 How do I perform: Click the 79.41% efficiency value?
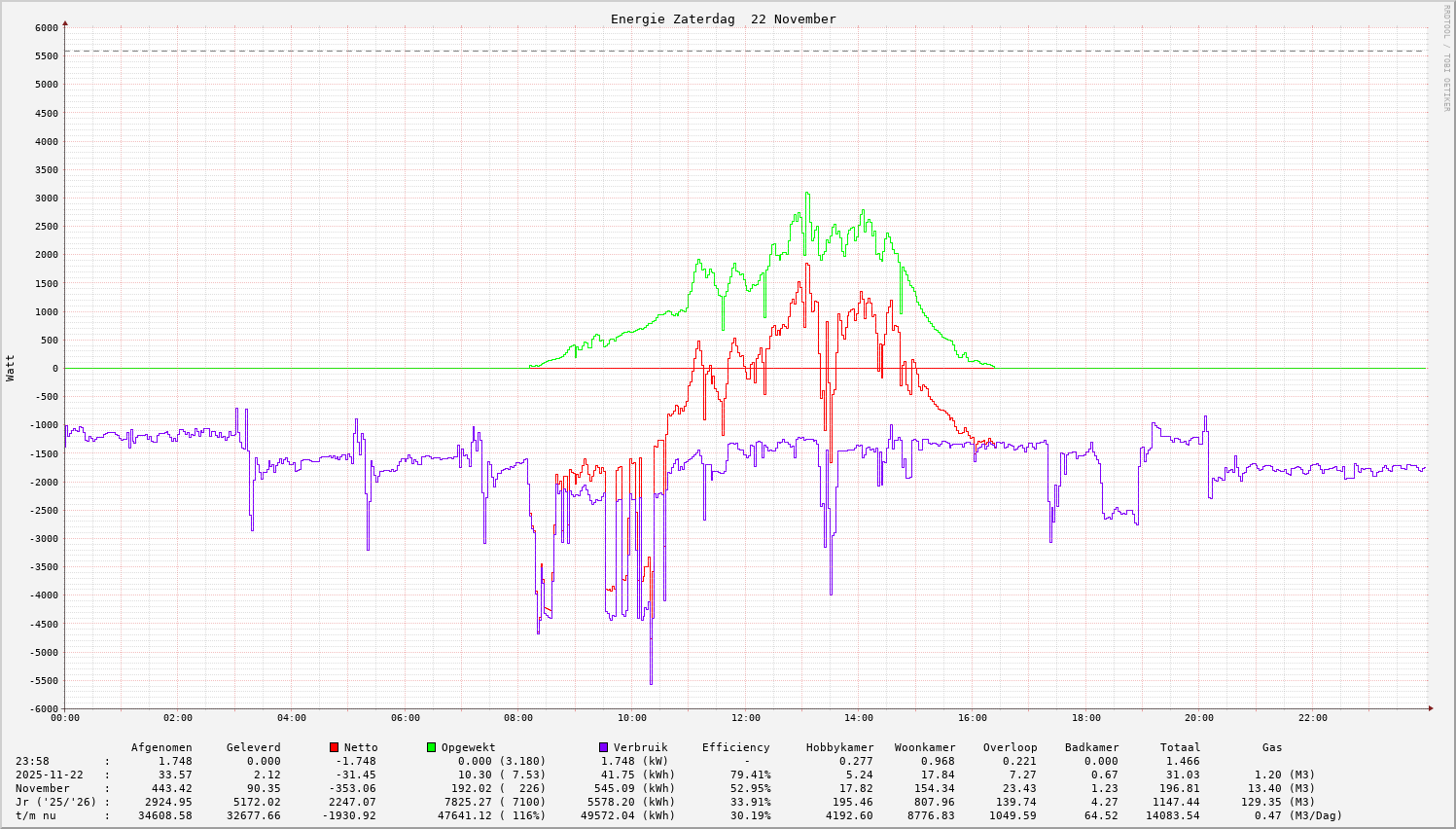click(x=750, y=775)
